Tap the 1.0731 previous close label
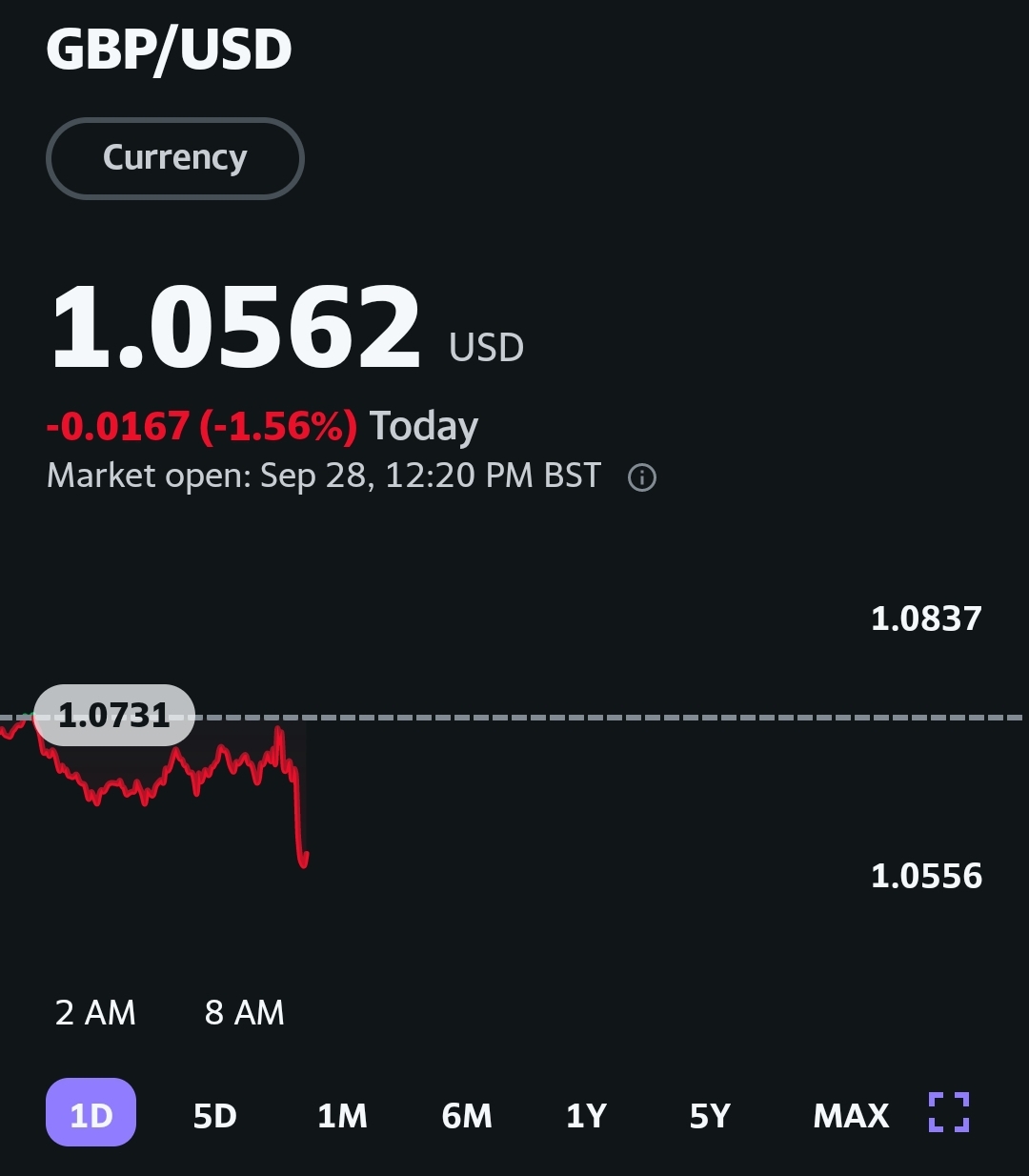The height and width of the screenshot is (1176, 1029). (x=114, y=715)
